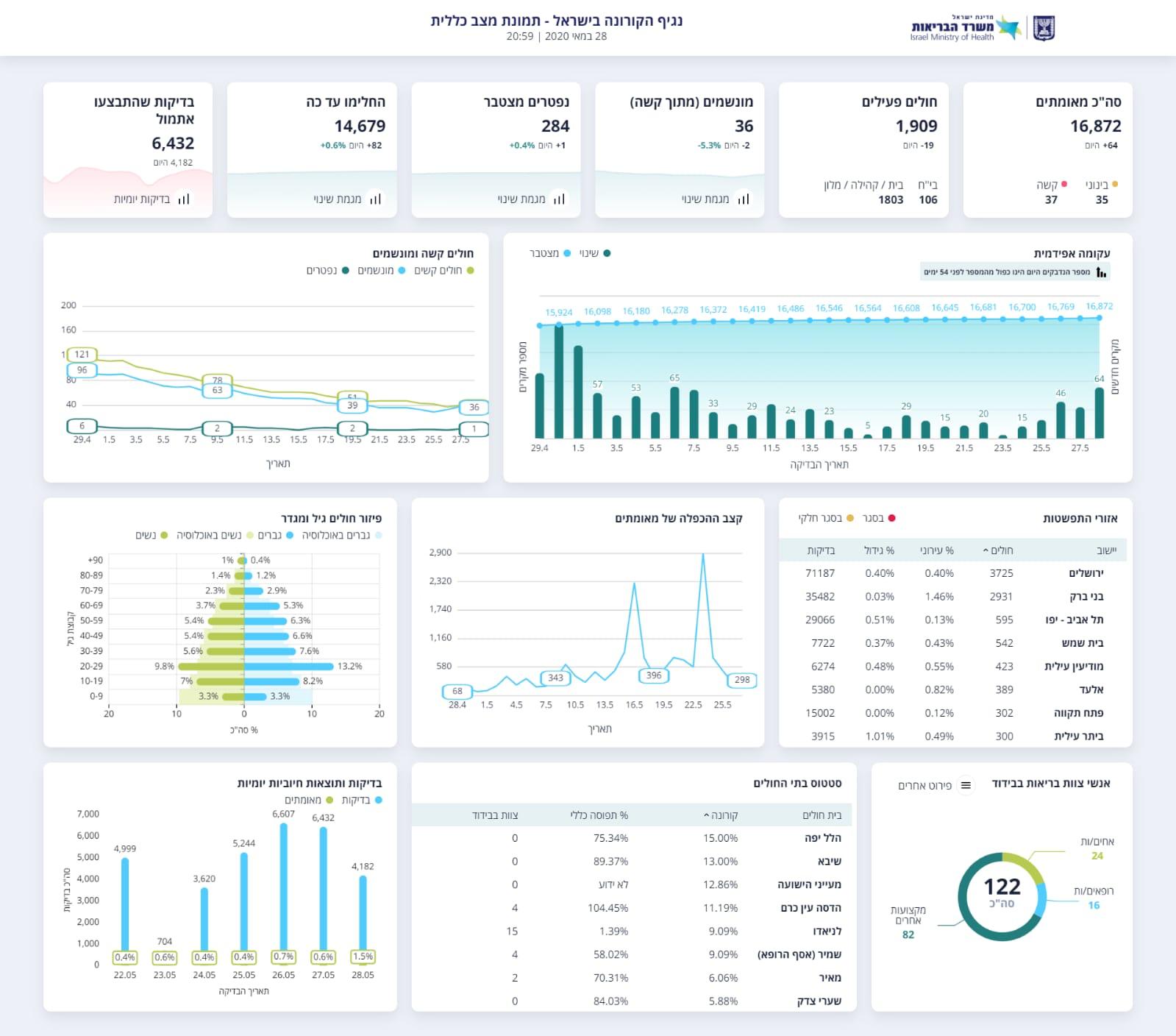
Task: Click the trend chart icon in החלימו עד כה card
Action: coord(375,199)
